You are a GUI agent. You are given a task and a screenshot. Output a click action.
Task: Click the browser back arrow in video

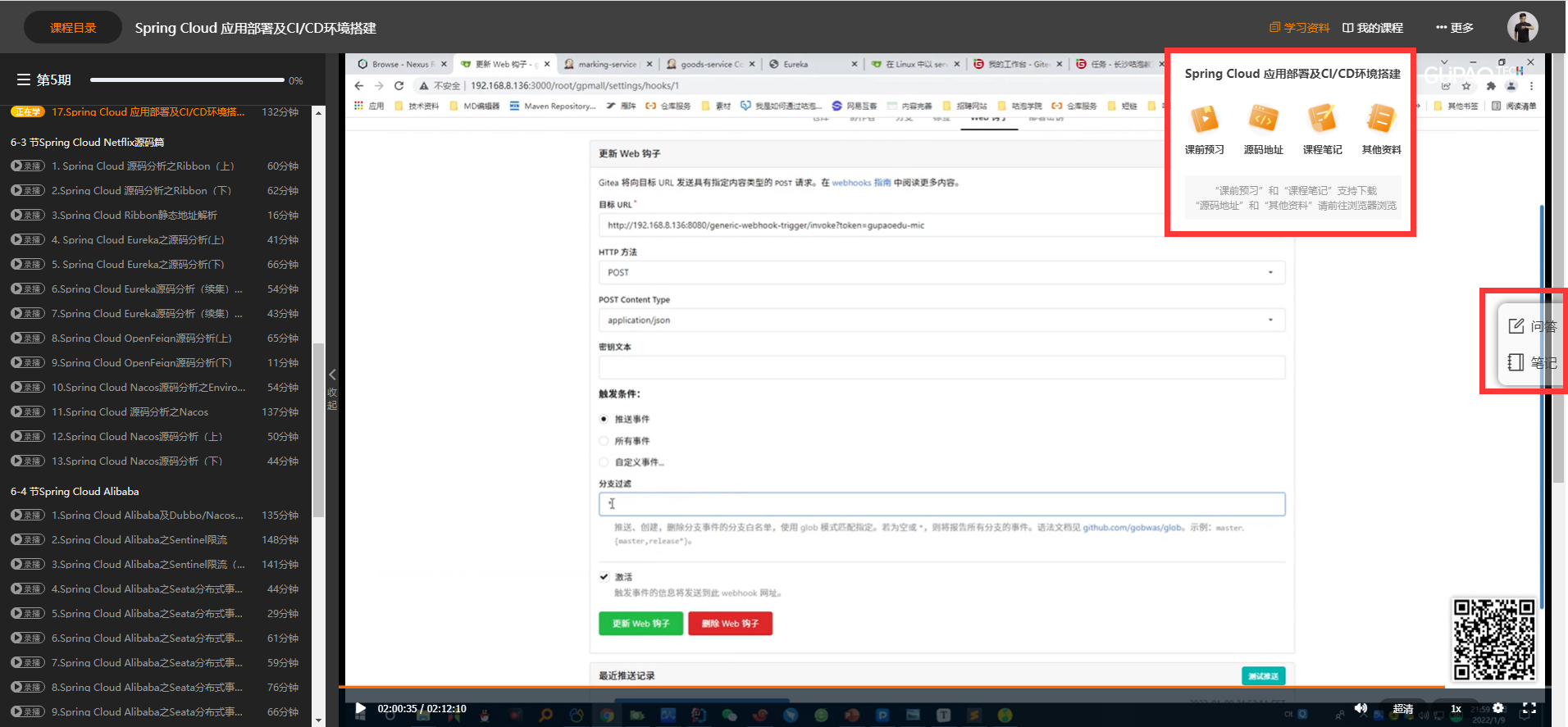point(359,85)
